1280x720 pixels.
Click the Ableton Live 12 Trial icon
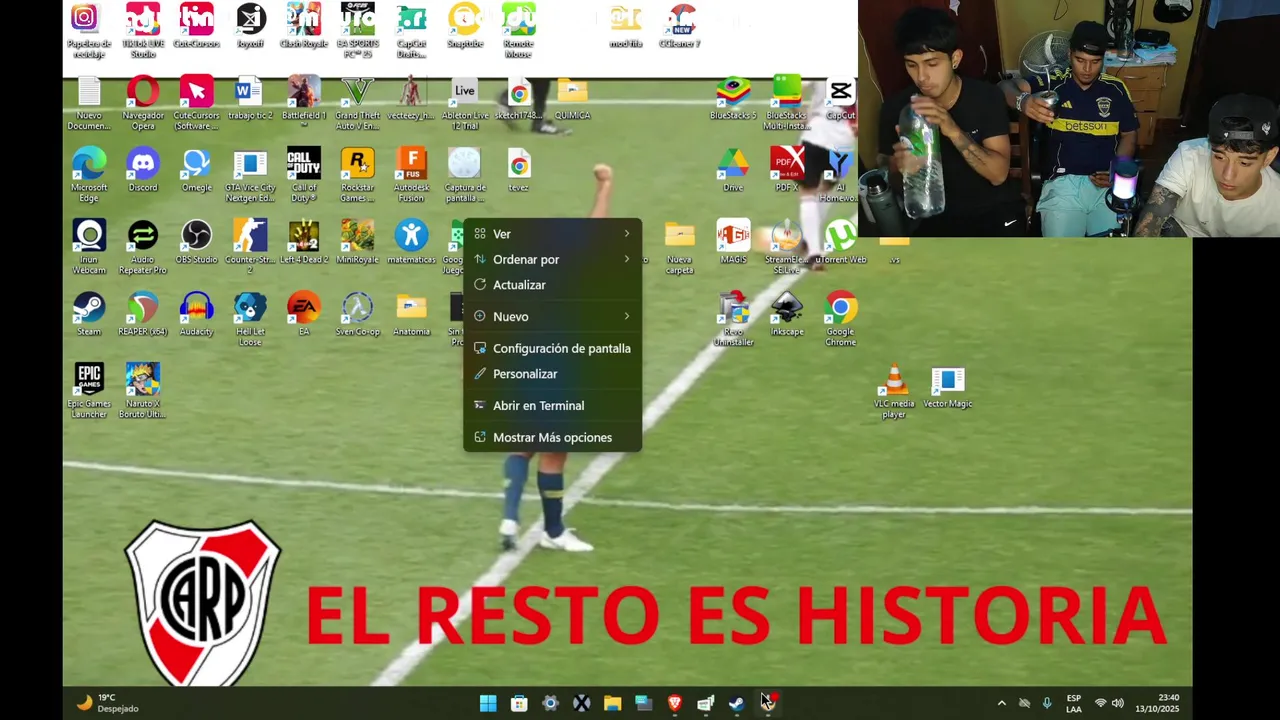pyautogui.click(x=465, y=102)
